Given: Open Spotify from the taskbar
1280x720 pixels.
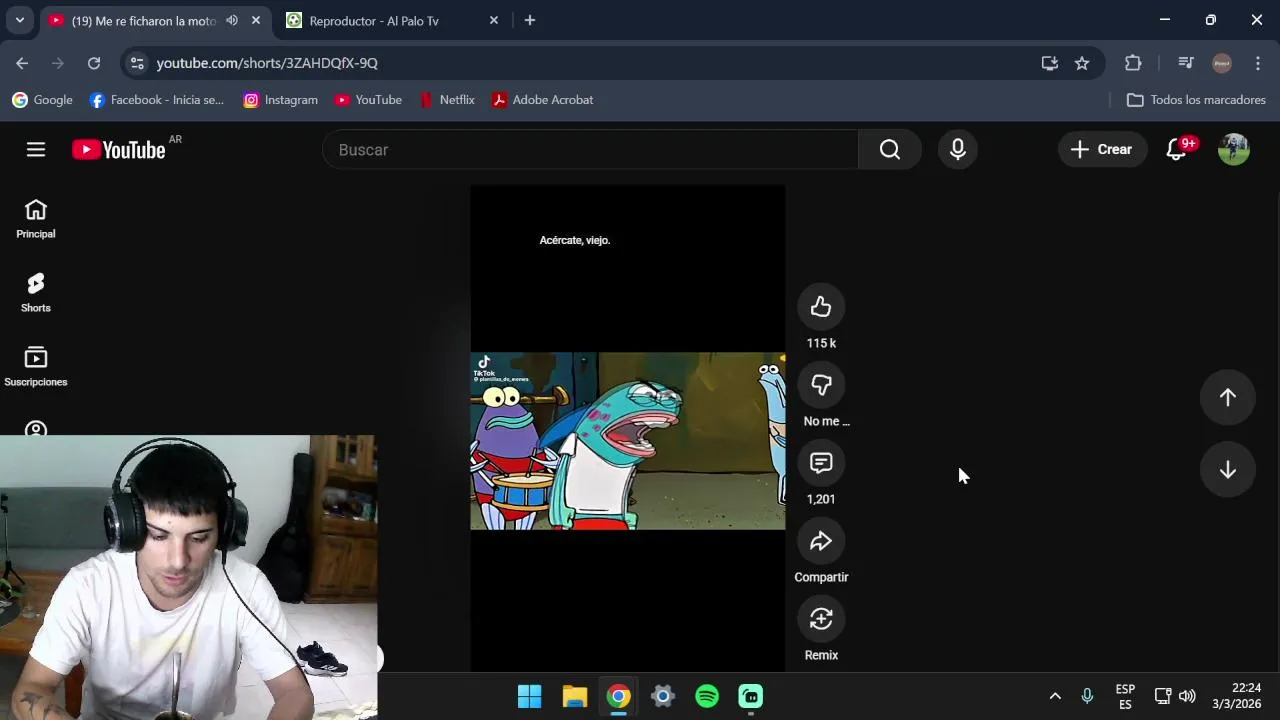Looking at the screenshot, I should (x=707, y=696).
